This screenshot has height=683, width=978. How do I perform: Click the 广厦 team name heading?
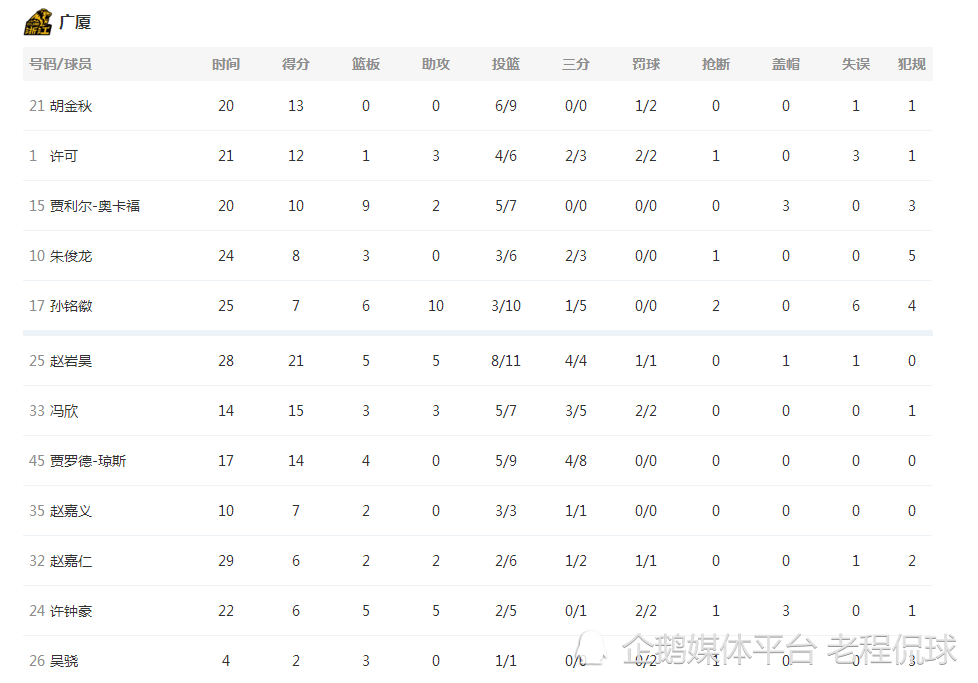[x=75, y=22]
